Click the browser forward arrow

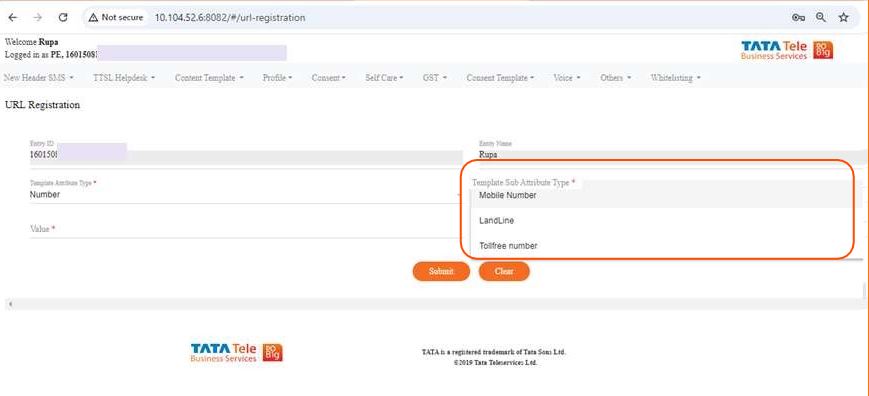tap(38, 18)
